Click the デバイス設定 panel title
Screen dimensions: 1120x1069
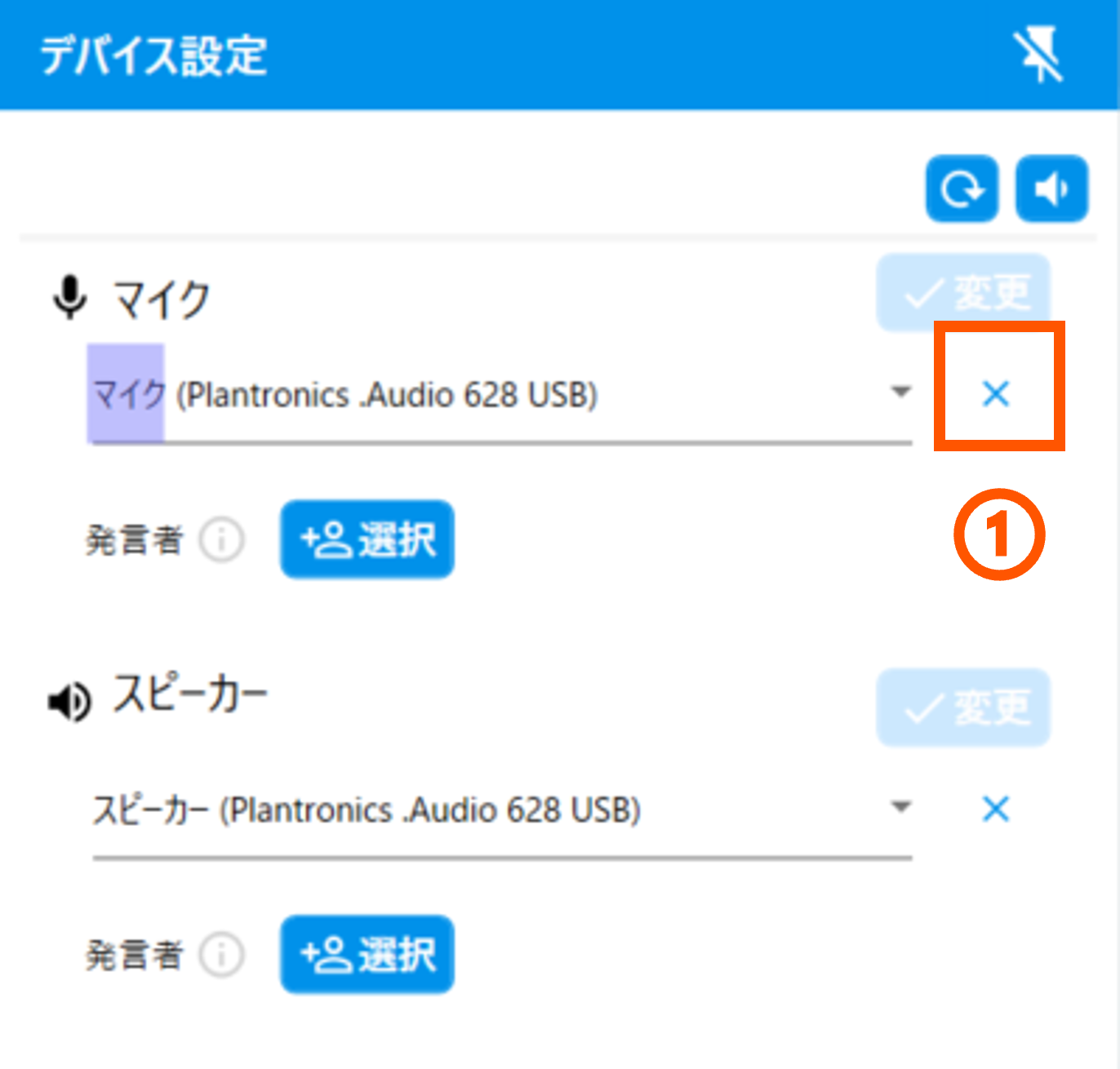[x=153, y=55]
